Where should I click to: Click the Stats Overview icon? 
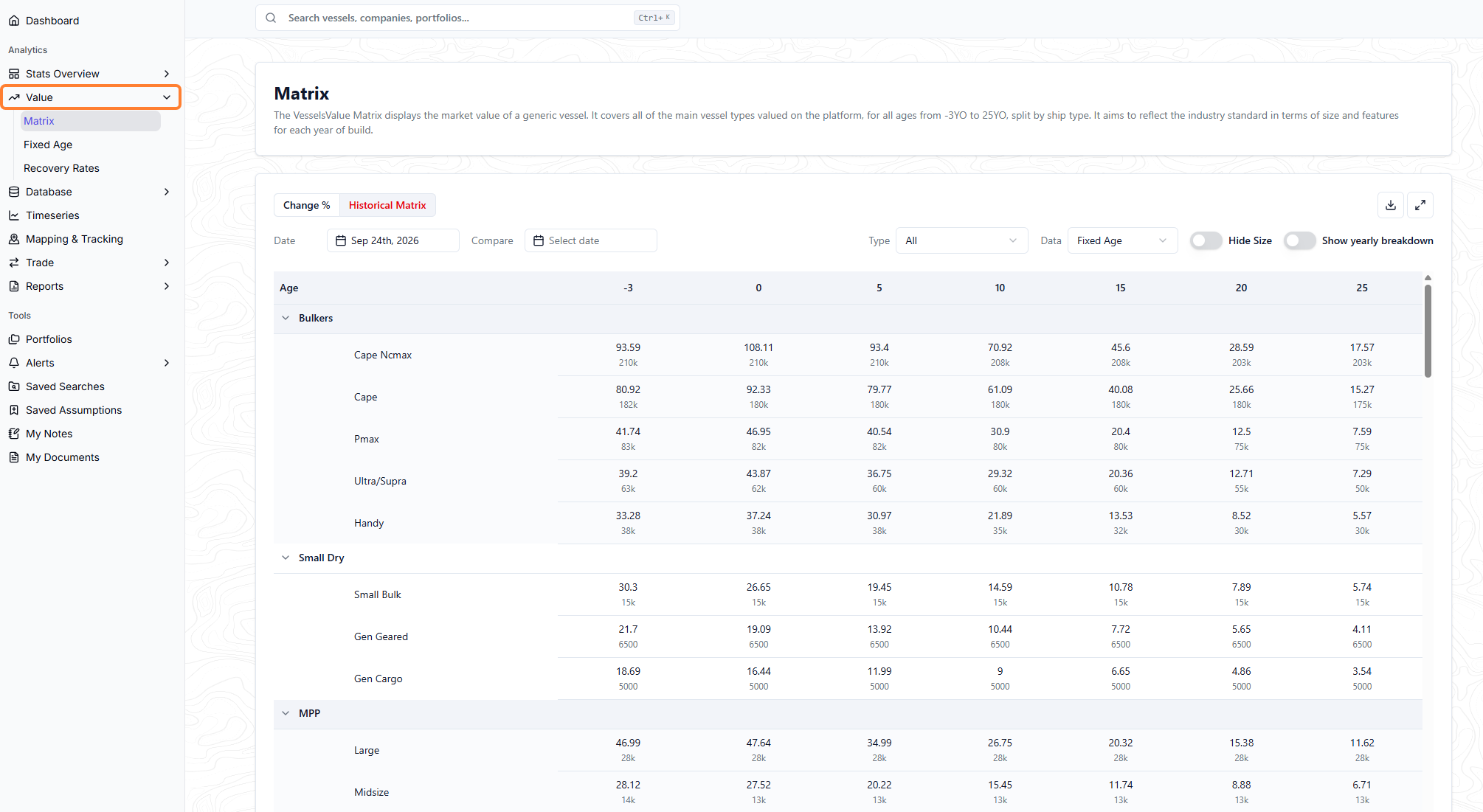coord(14,74)
